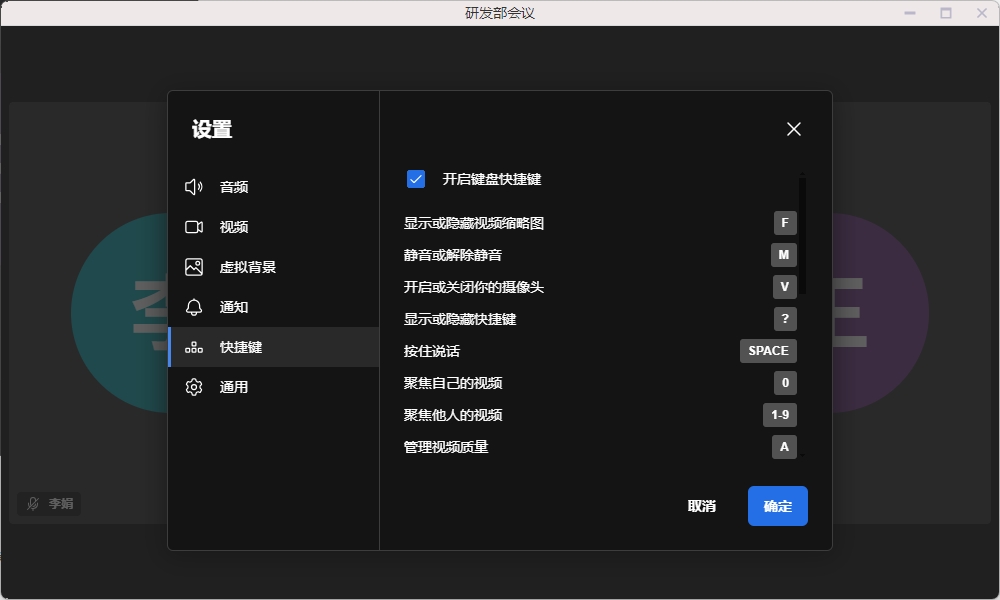Click the camera icon for 视频 settings
Viewport: 1000px width, 600px height.
(194, 227)
